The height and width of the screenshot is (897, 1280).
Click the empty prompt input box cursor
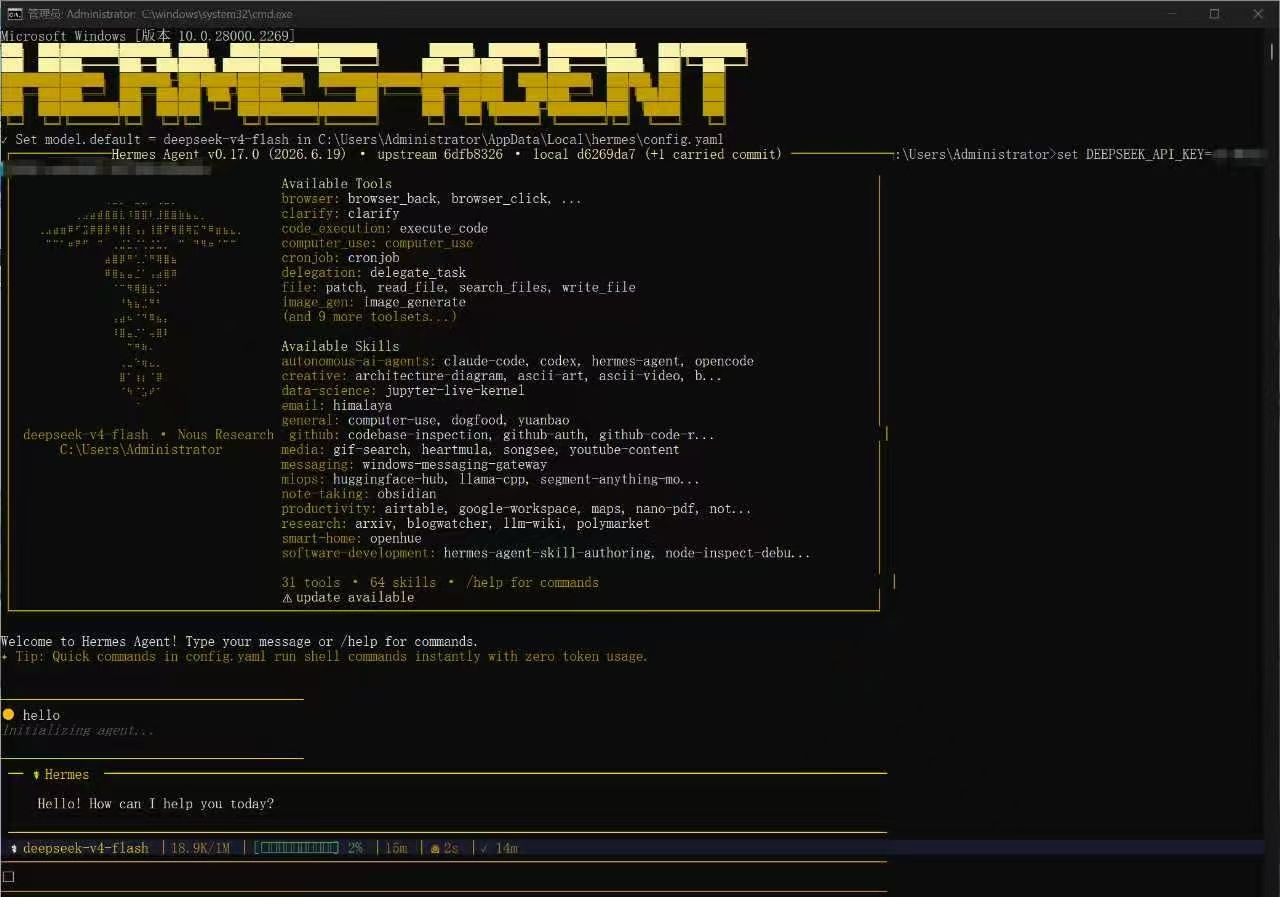pyautogui.click(x=8, y=877)
